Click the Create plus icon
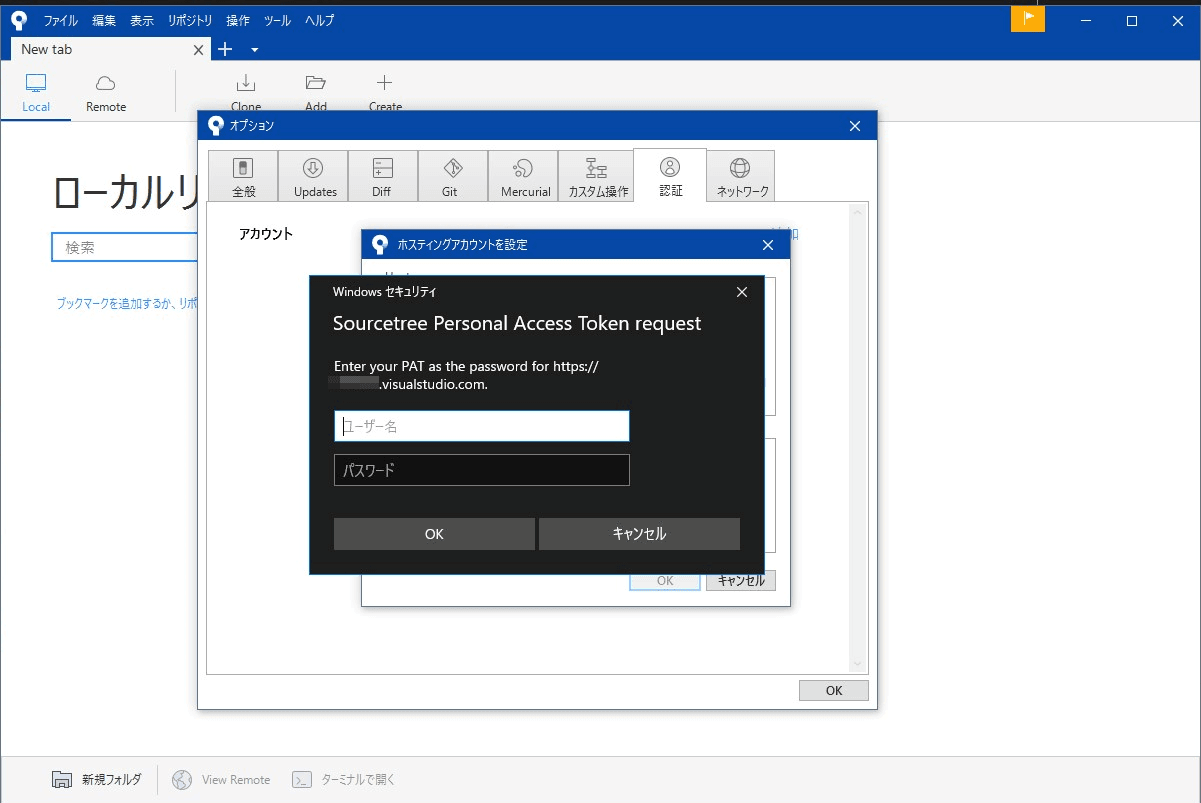Screen dimensions: 1201x803 pyautogui.click(x=385, y=84)
